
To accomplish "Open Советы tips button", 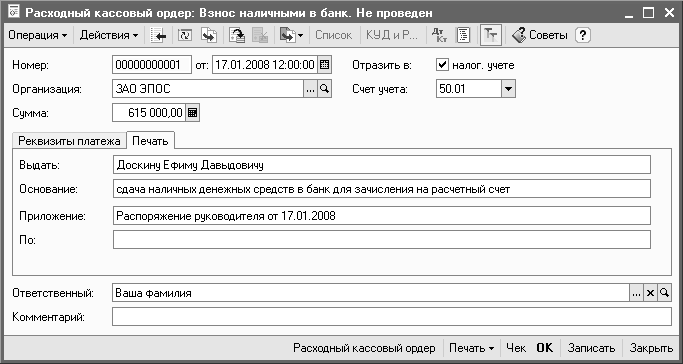I will tap(540, 36).
